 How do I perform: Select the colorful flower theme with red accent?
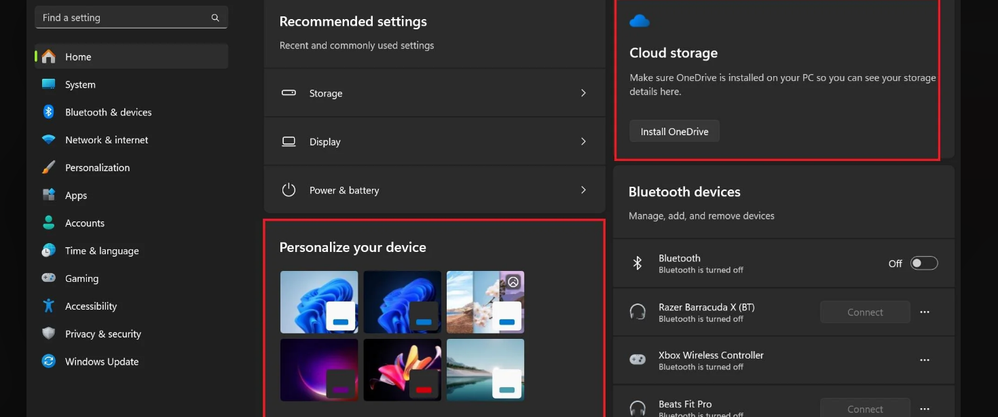click(x=402, y=369)
